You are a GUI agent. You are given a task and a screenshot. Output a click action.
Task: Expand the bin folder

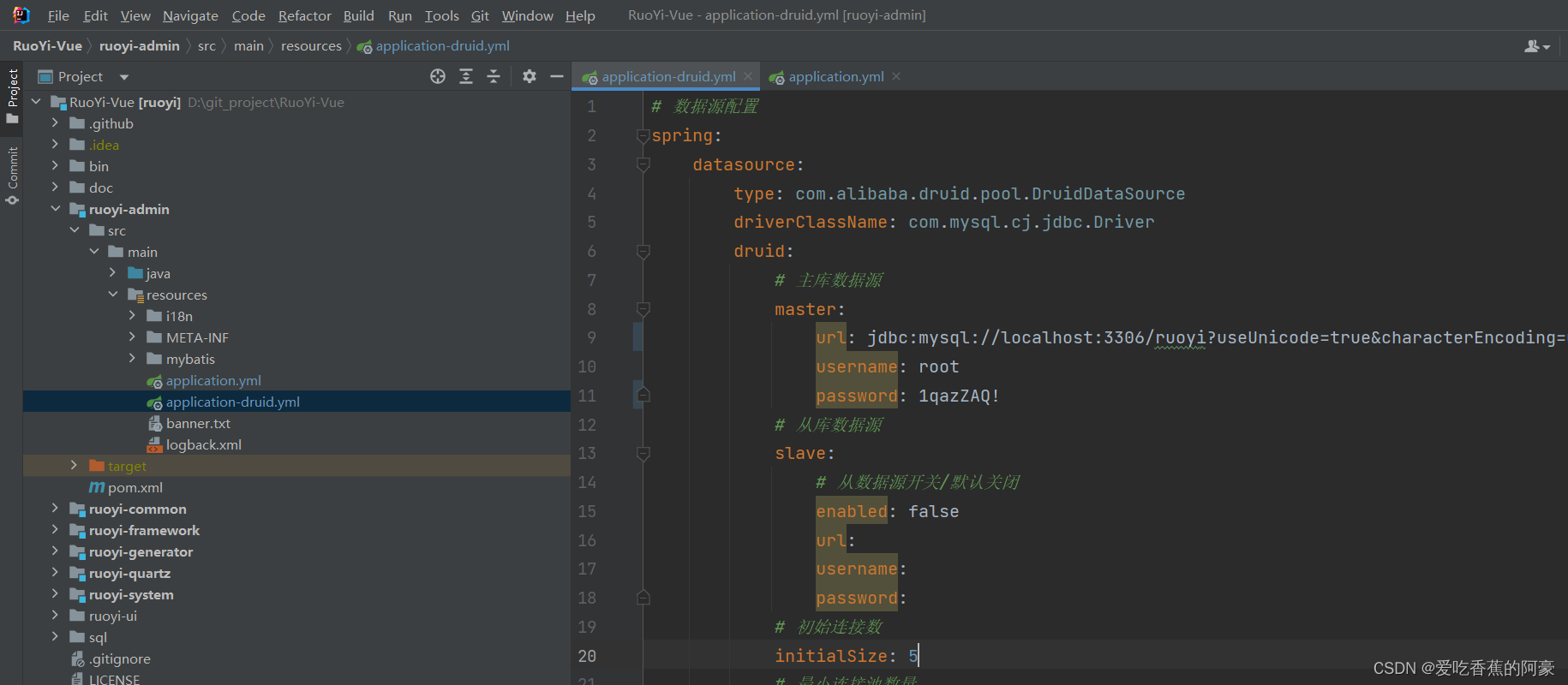point(56,166)
